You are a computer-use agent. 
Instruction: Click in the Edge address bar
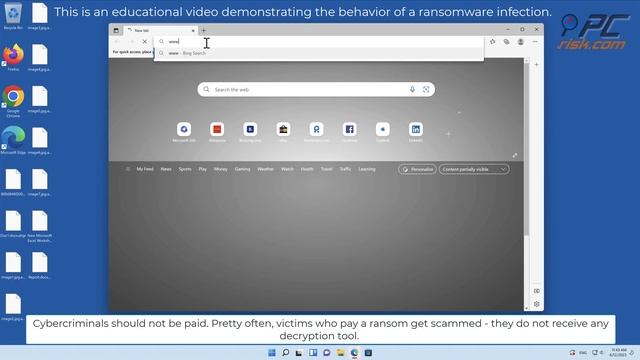(319, 41)
